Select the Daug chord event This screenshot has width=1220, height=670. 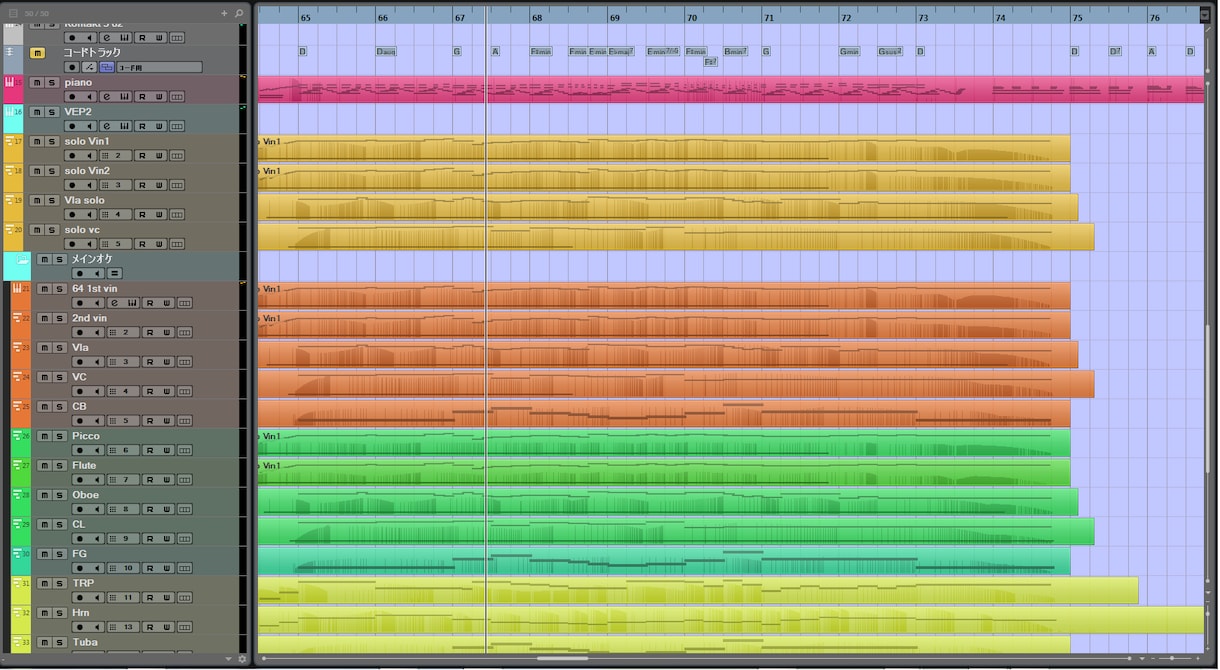point(386,51)
